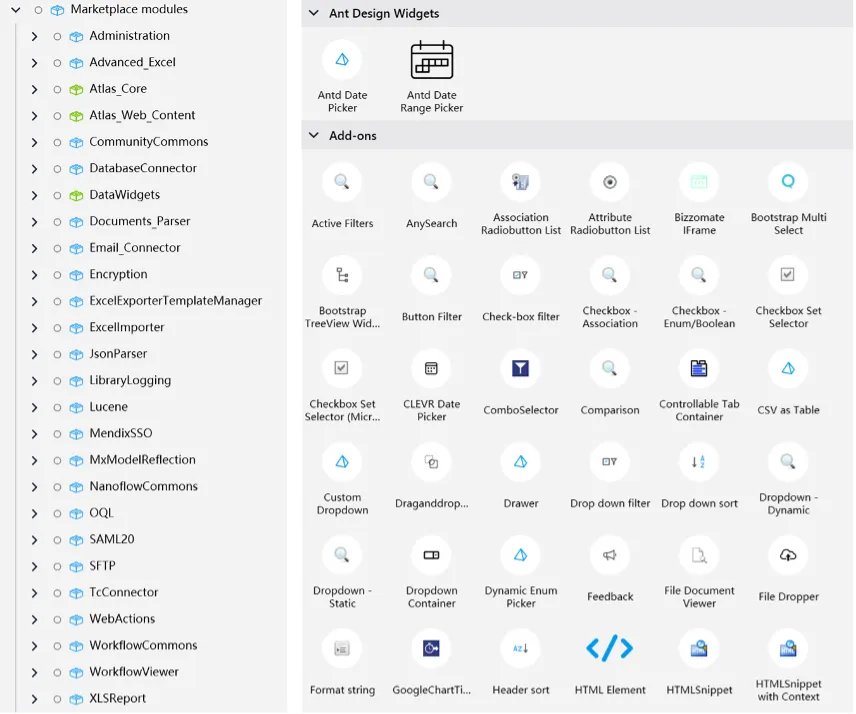Pick the Active Filters widget icon
Image resolution: width=856 pixels, height=714 pixels.
tap(342, 182)
